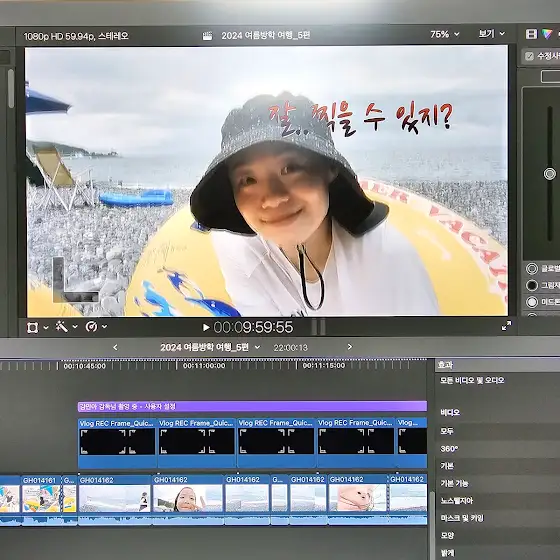The image size is (560, 560).
Task: Select 노스텔지아 effects category
Action: tap(457, 500)
